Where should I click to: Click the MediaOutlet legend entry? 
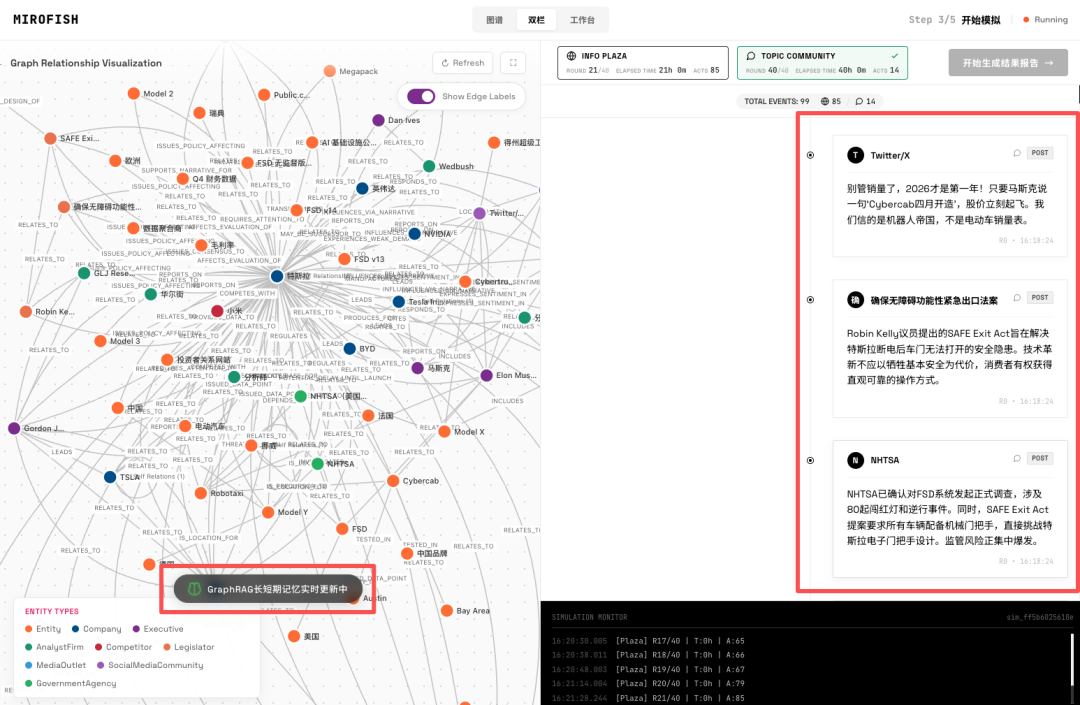pos(55,665)
